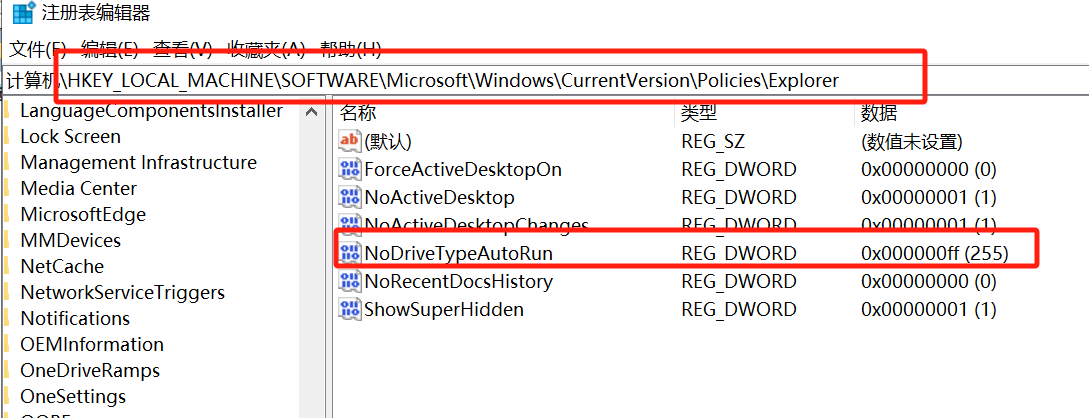Select the OEMInformation key
Screen dimensions: 1089x418
pos(92,344)
